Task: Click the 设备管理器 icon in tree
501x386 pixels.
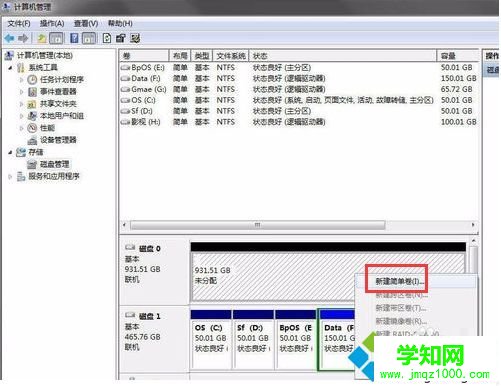Action: point(32,140)
